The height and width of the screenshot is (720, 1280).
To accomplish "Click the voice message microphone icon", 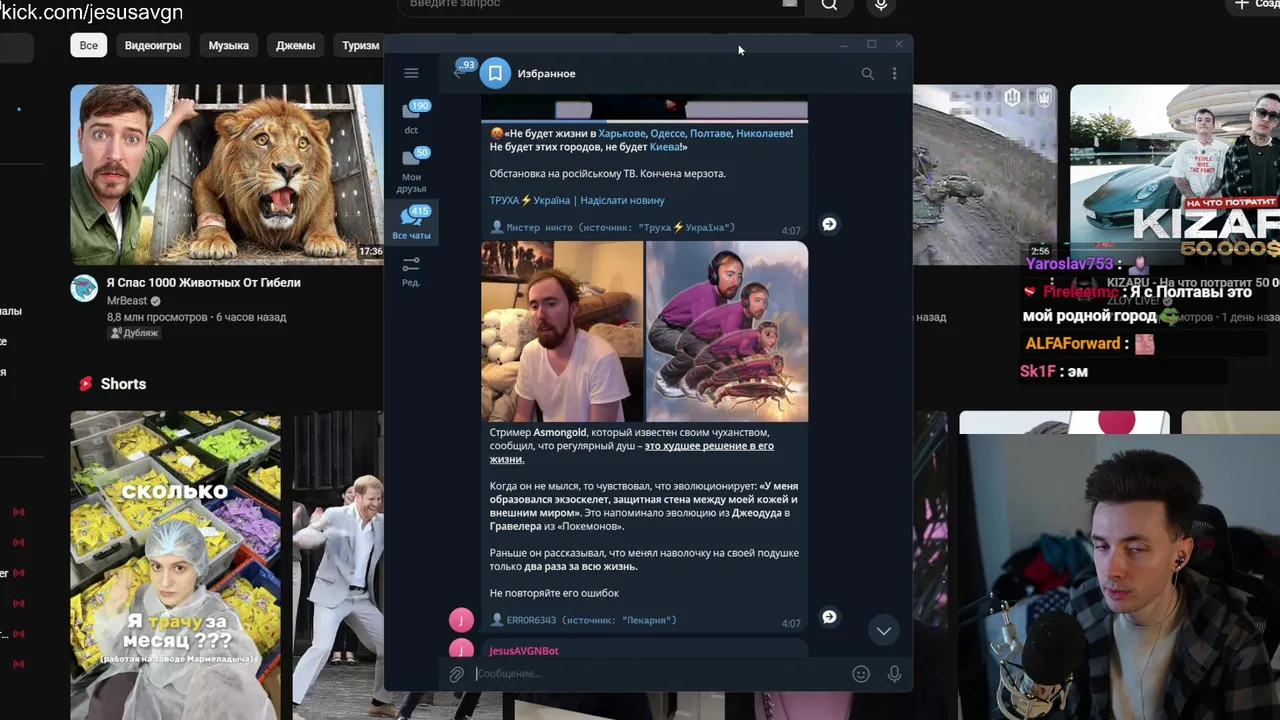I will point(894,674).
